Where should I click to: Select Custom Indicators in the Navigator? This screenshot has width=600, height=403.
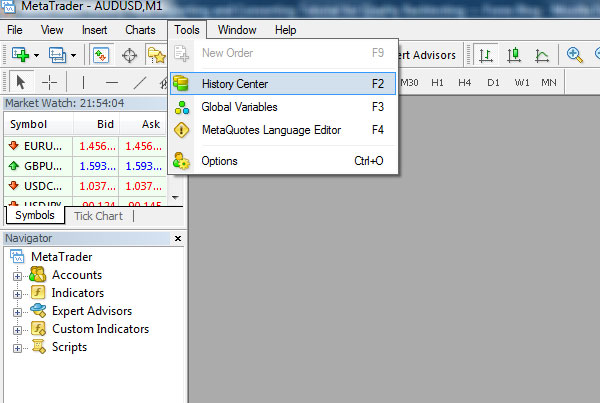[x=100, y=329]
